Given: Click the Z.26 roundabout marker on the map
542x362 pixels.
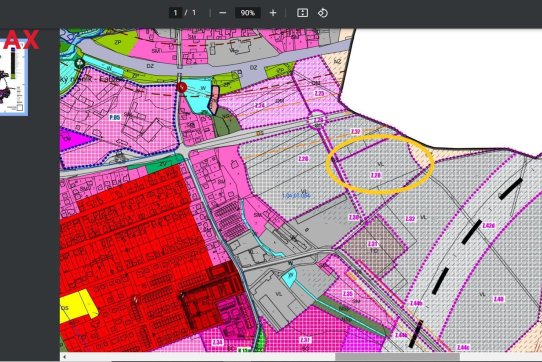Looking at the screenshot, I should (x=318, y=120).
